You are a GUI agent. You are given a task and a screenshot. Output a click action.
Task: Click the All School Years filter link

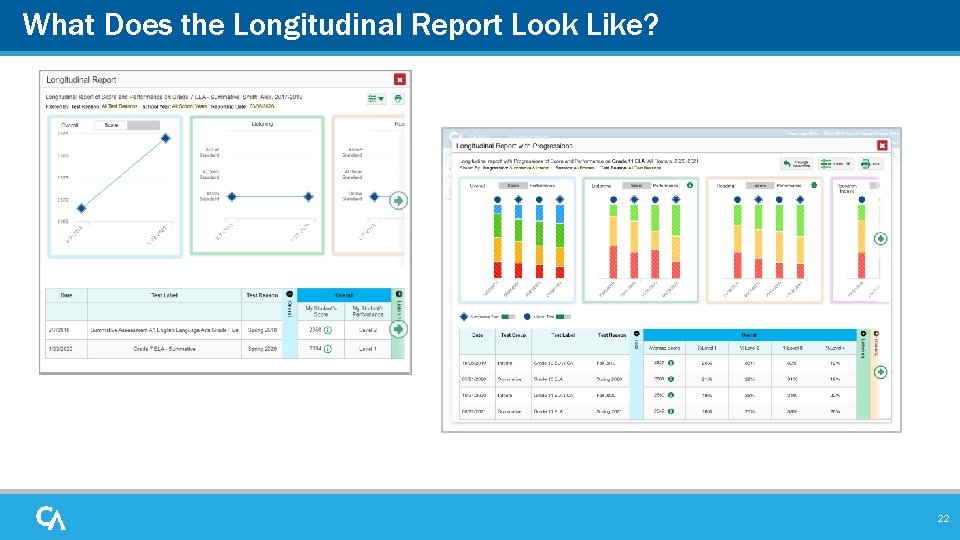[189, 107]
